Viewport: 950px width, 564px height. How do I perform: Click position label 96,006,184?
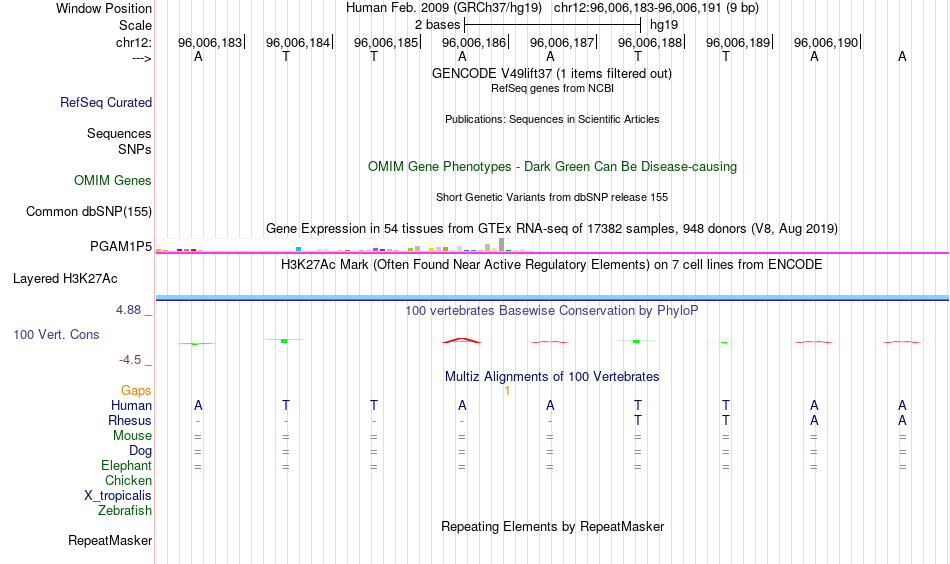point(297,42)
